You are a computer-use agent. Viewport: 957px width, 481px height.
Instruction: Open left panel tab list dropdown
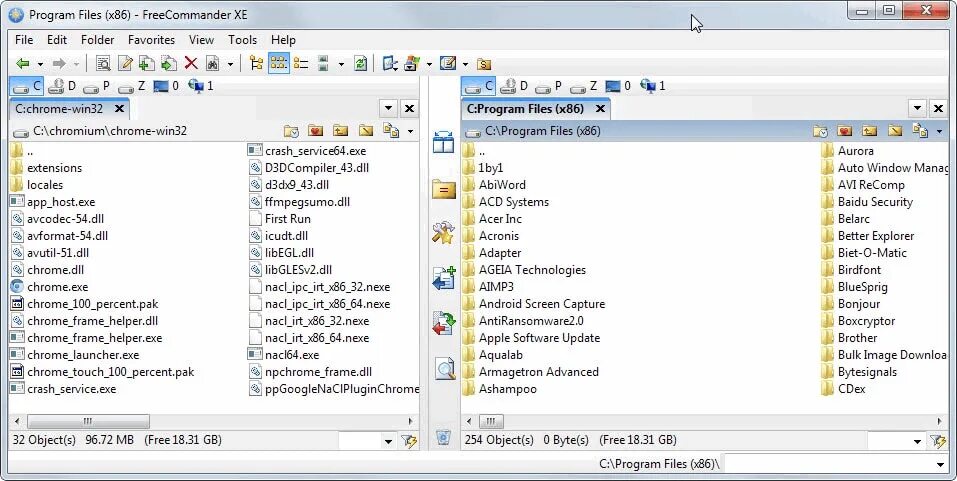(x=388, y=109)
